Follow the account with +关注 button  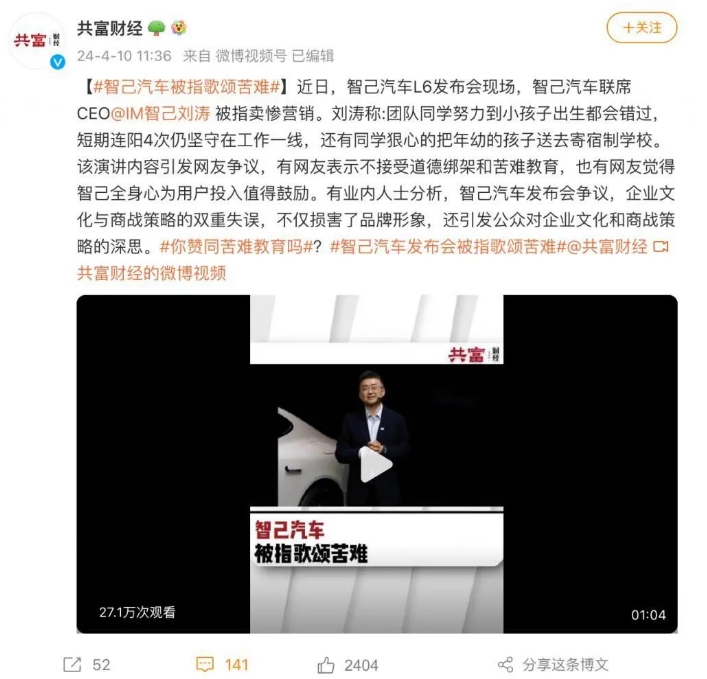642,28
